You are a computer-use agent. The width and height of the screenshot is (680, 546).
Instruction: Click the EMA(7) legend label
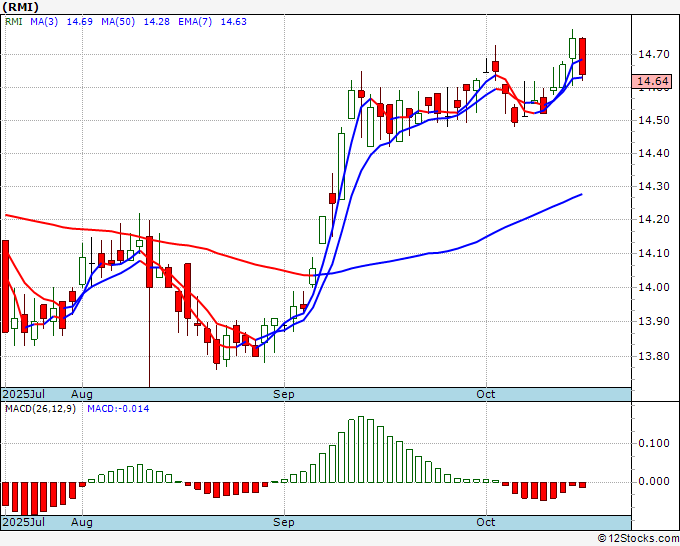point(195,22)
